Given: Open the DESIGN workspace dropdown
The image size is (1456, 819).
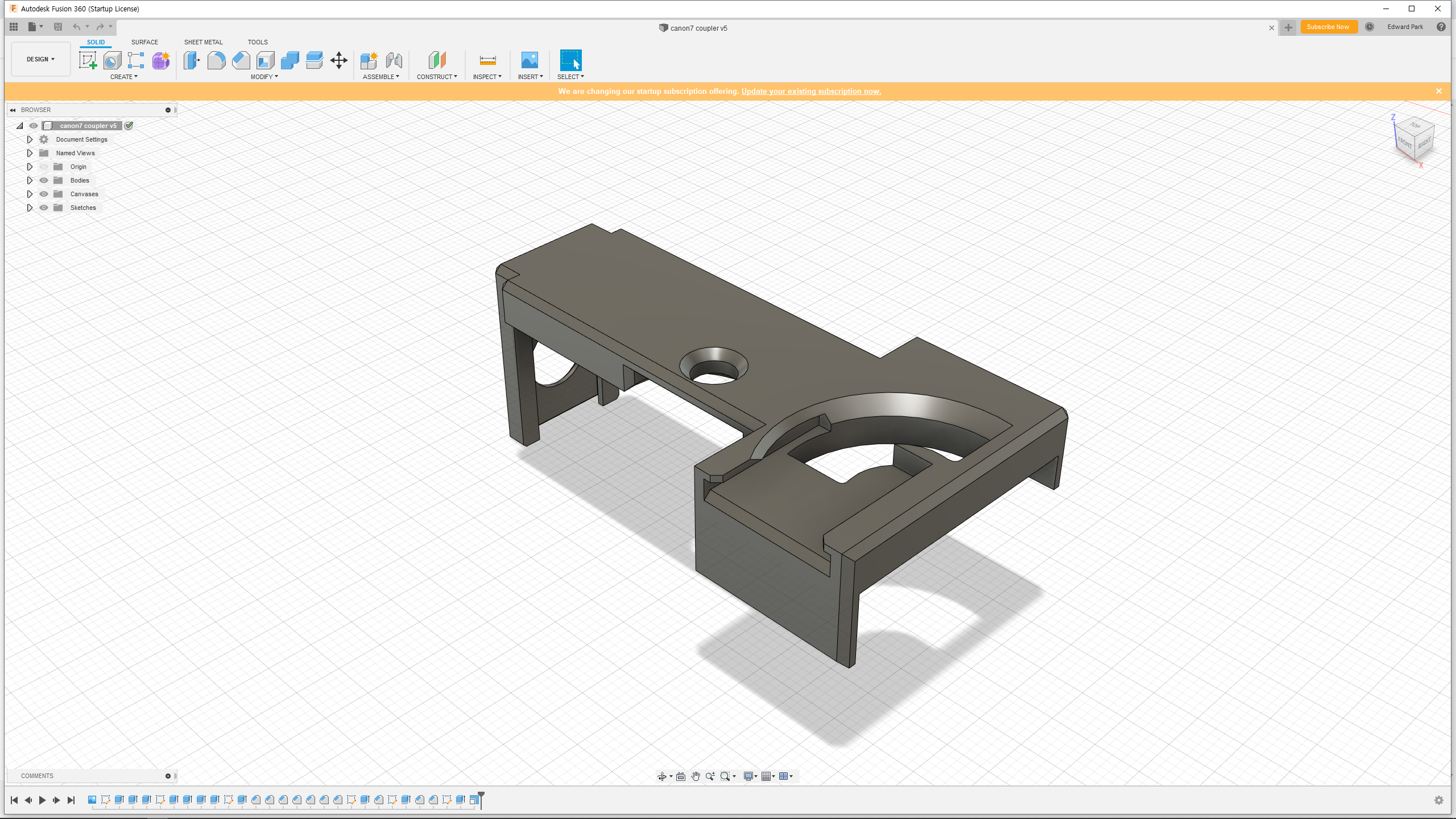Looking at the screenshot, I should 40,59.
